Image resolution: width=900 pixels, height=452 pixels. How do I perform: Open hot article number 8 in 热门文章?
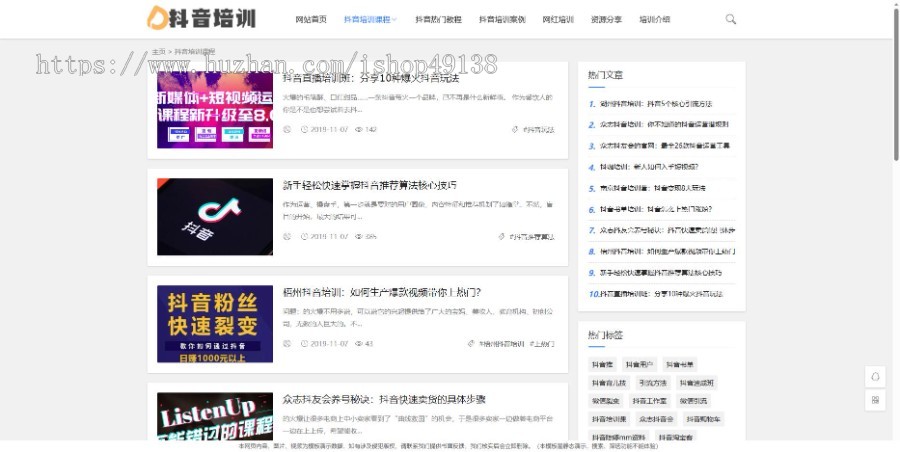coord(667,252)
